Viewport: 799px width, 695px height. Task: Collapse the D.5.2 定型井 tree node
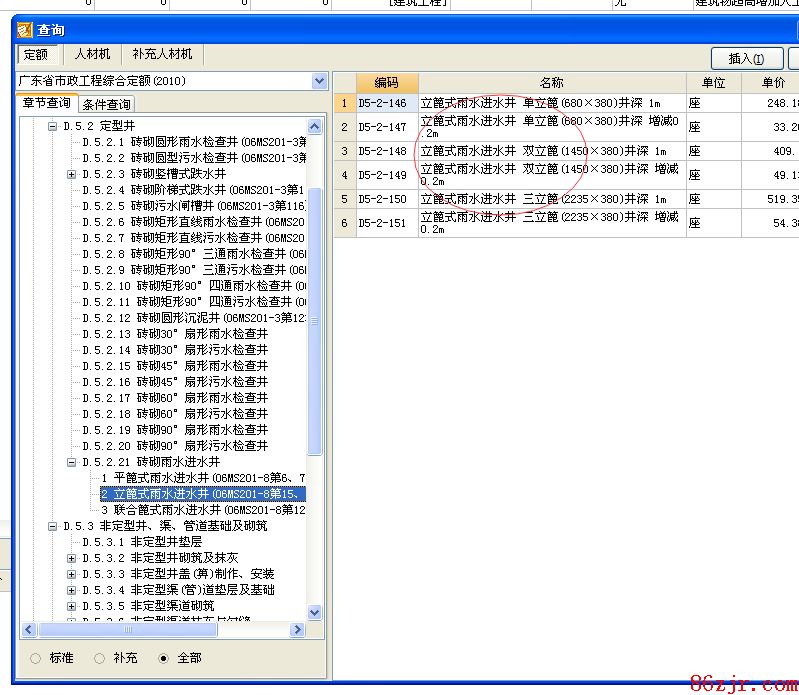click(52, 126)
